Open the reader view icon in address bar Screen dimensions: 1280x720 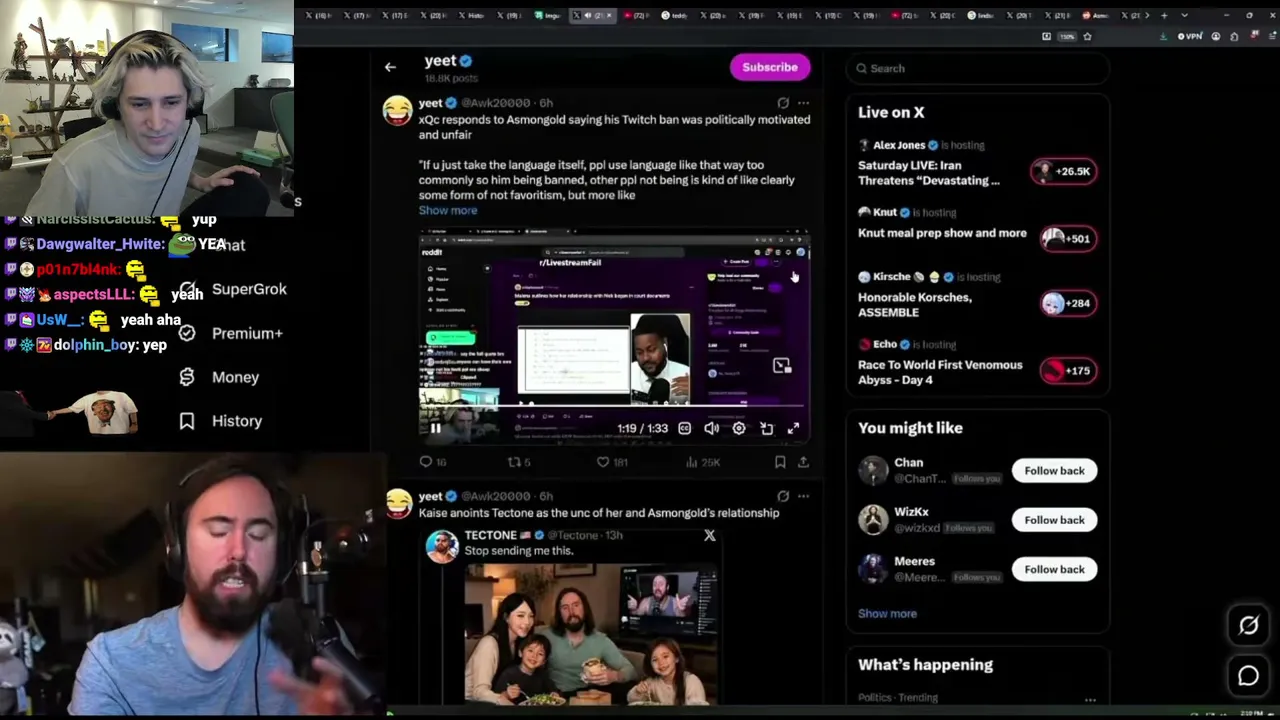coord(1046,37)
